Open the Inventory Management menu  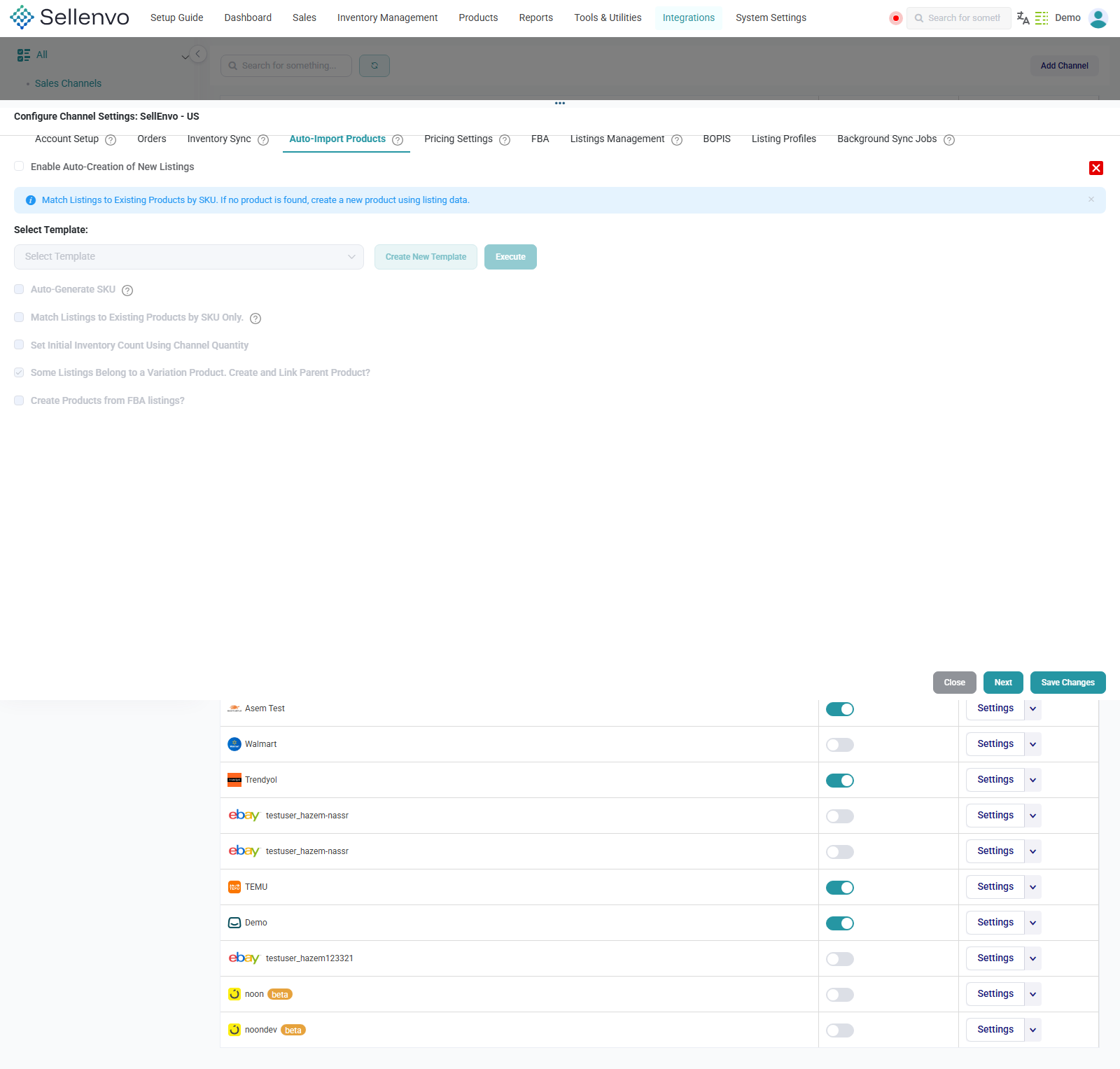click(x=387, y=18)
